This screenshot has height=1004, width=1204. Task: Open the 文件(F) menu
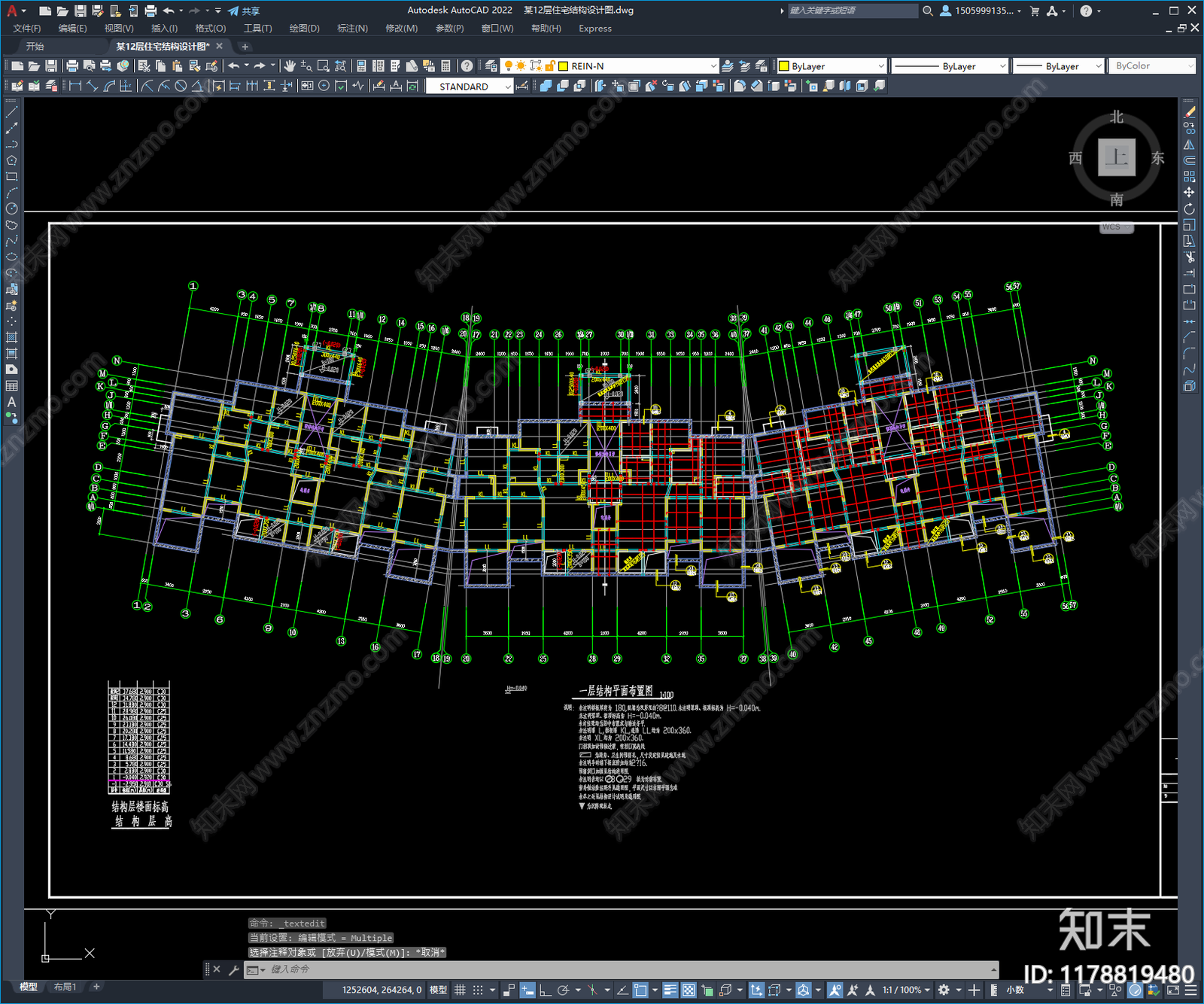point(27,29)
